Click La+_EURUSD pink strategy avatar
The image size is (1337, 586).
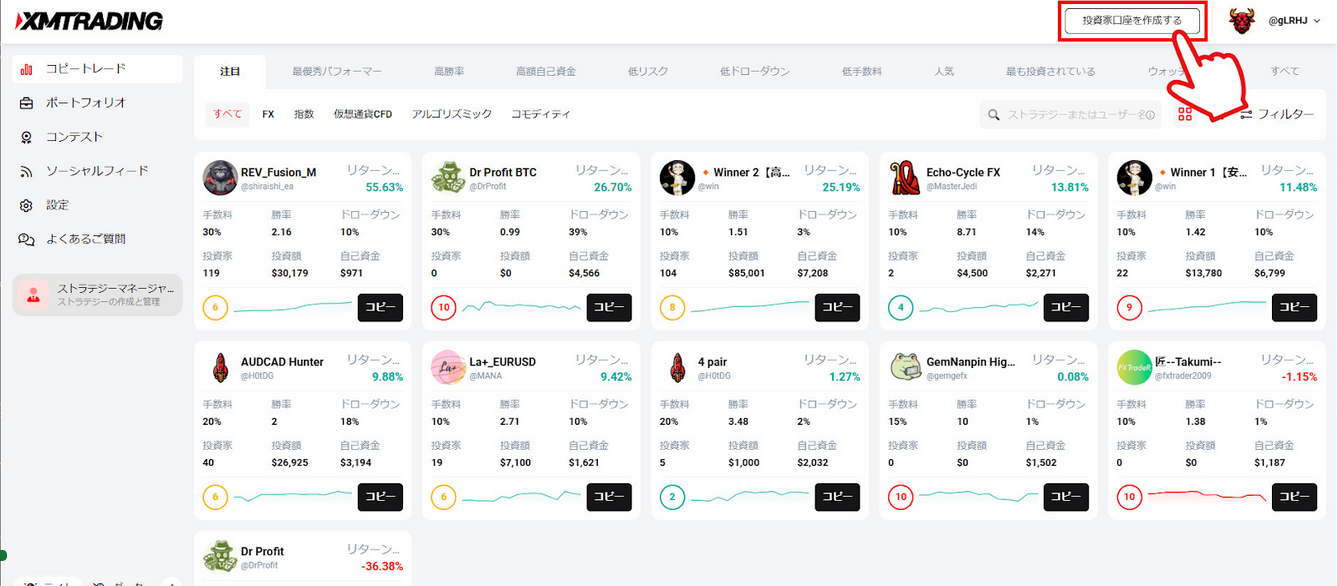[448, 368]
